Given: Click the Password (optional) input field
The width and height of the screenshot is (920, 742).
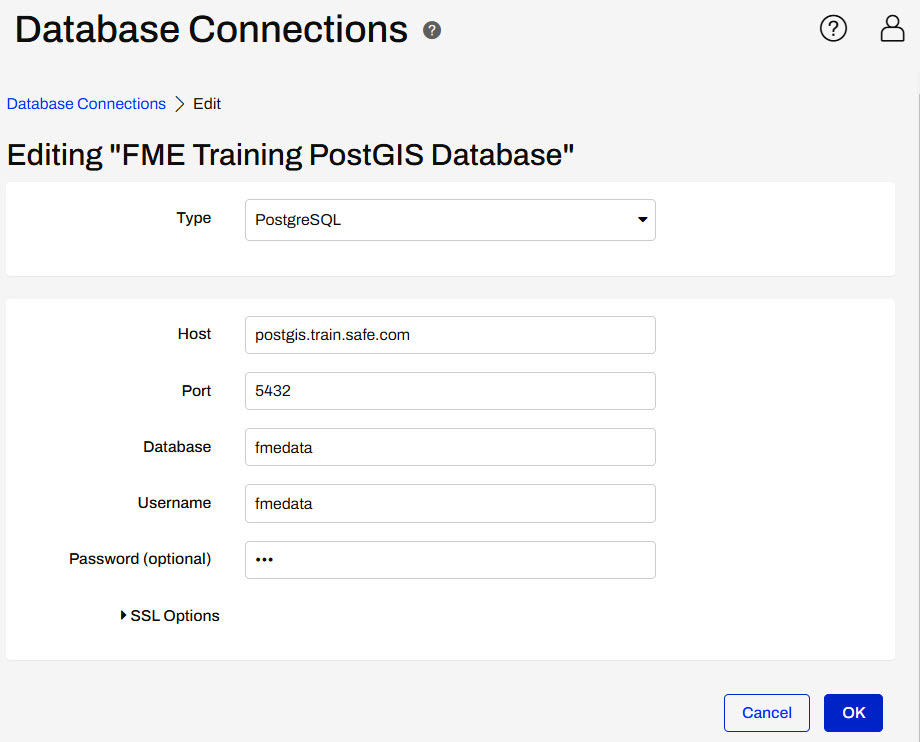Looking at the screenshot, I should (x=450, y=560).
